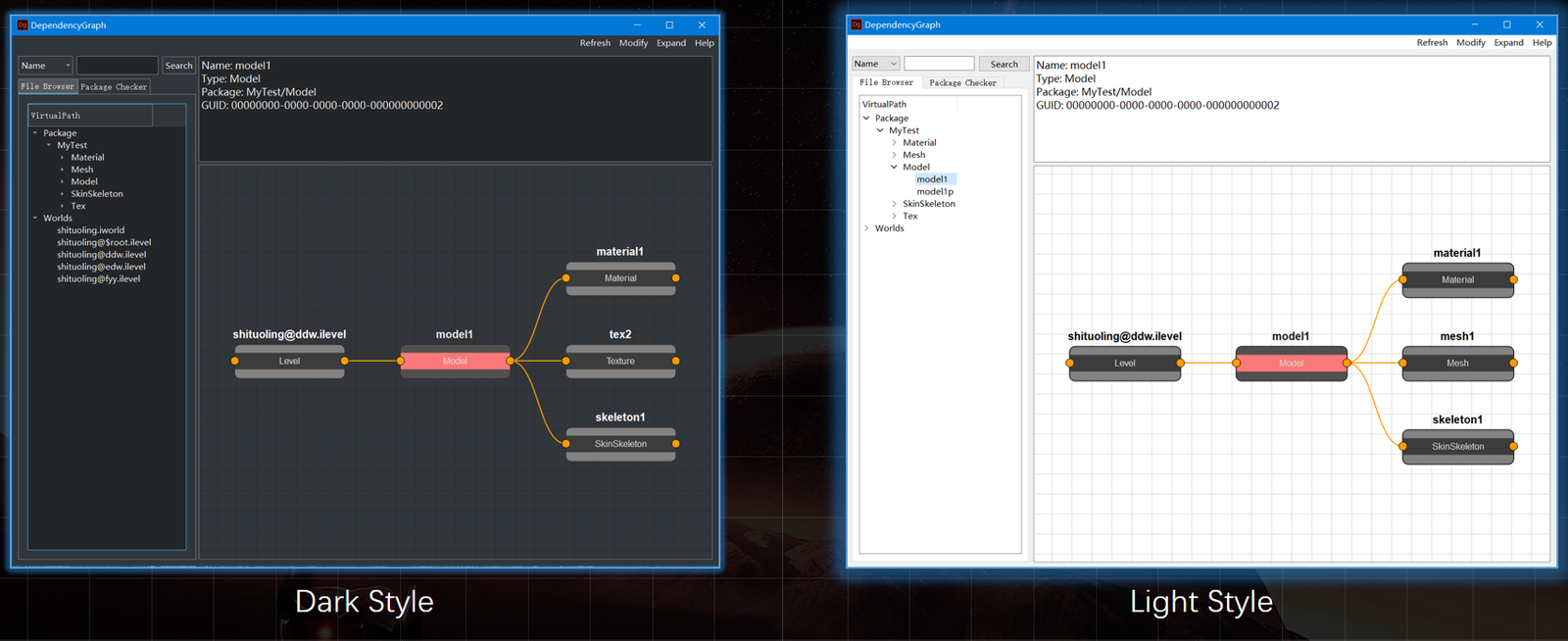Click the search text field in dark window
This screenshot has height=641, width=1568.
click(118, 66)
